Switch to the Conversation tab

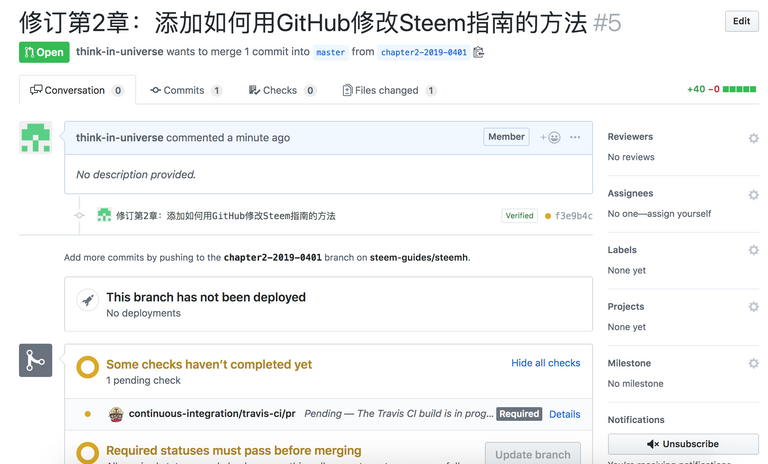tap(77, 90)
